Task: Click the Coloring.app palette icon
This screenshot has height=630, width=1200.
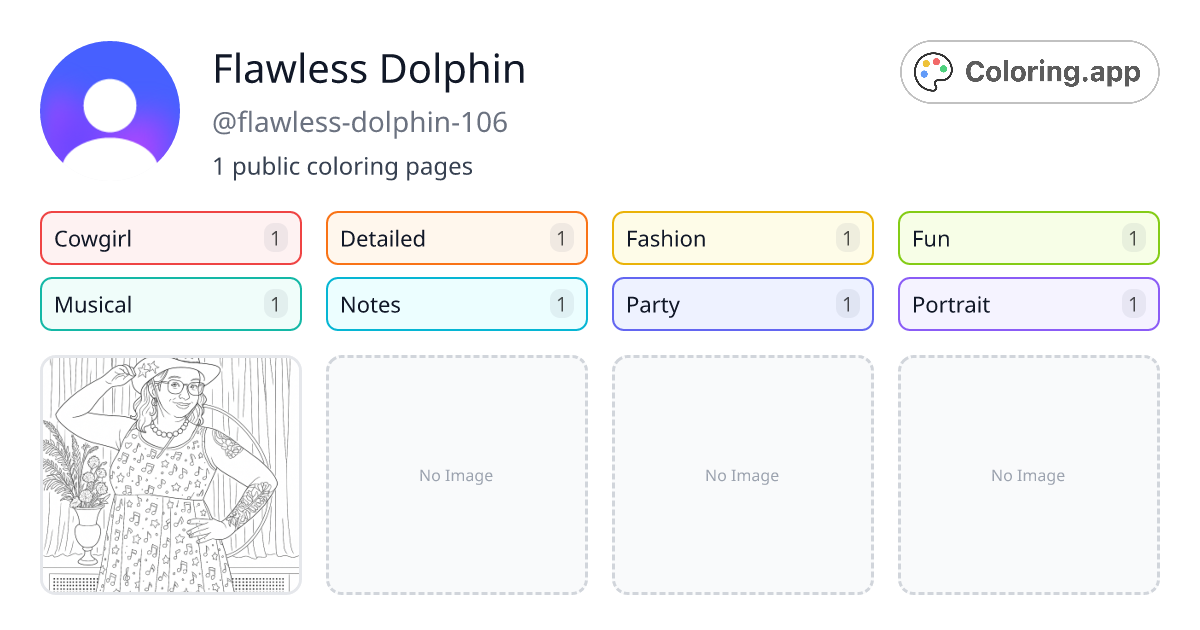Action: click(x=933, y=70)
